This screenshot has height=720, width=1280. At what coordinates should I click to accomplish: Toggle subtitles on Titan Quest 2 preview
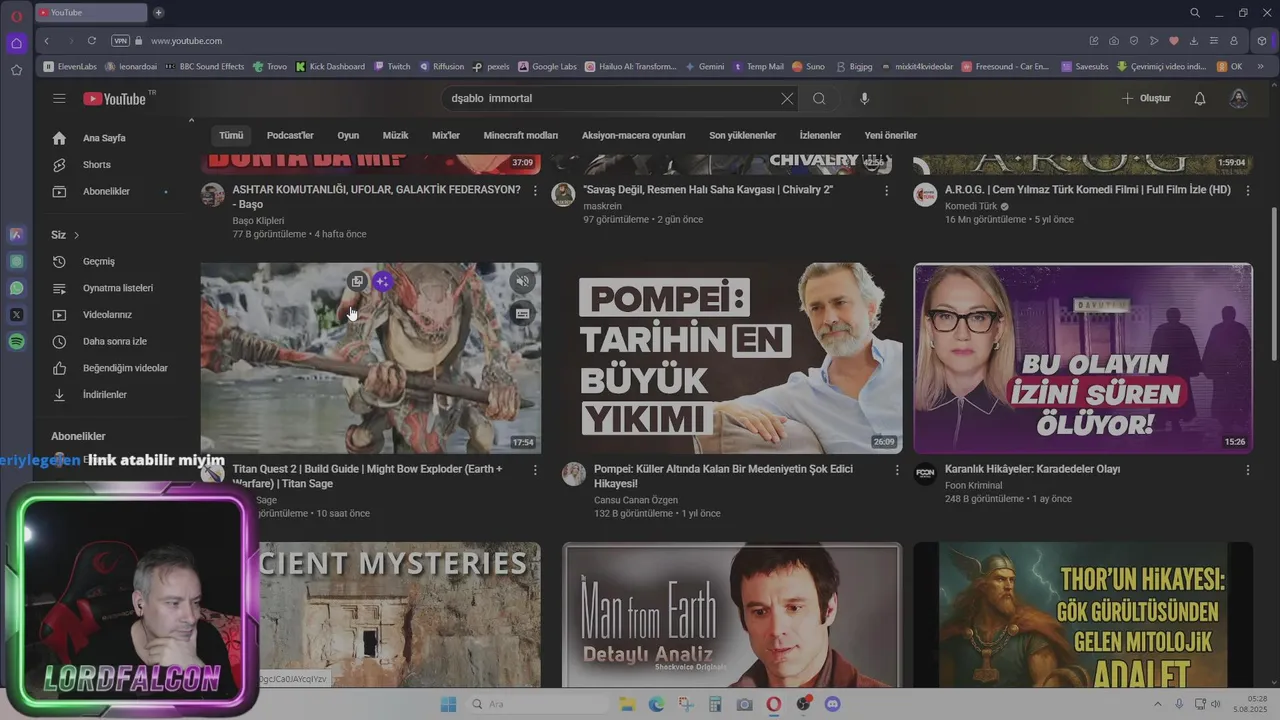(522, 314)
